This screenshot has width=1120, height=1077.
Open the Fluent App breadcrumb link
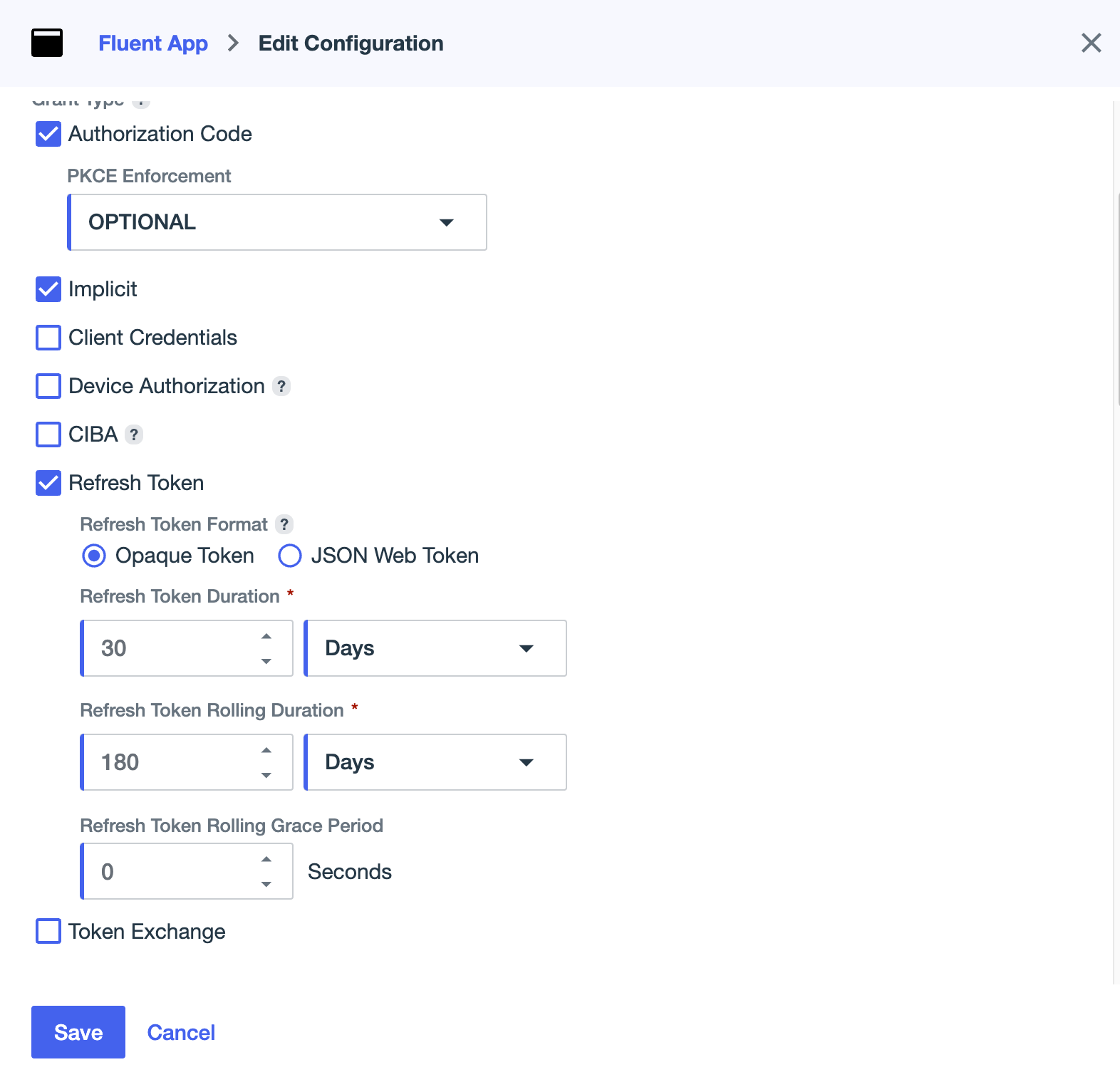point(153,43)
